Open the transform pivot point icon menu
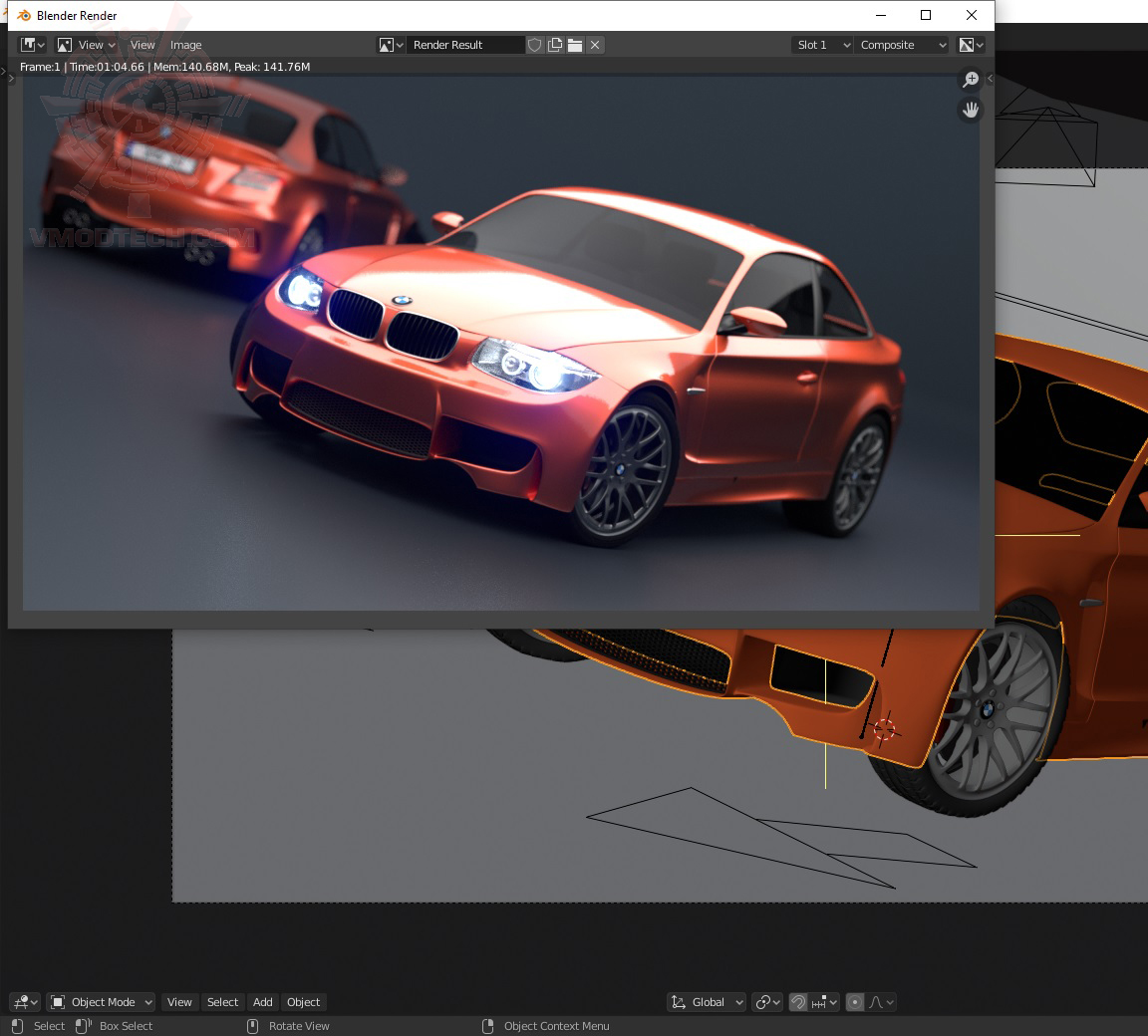The image size is (1148, 1036). 767,1002
